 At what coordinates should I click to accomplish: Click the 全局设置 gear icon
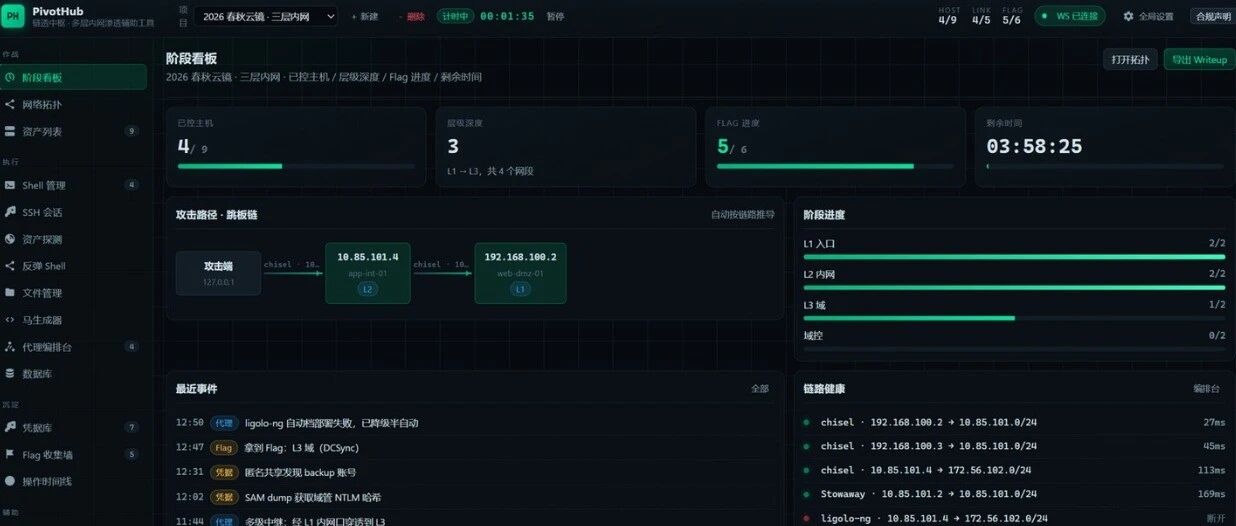click(1129, 16)
